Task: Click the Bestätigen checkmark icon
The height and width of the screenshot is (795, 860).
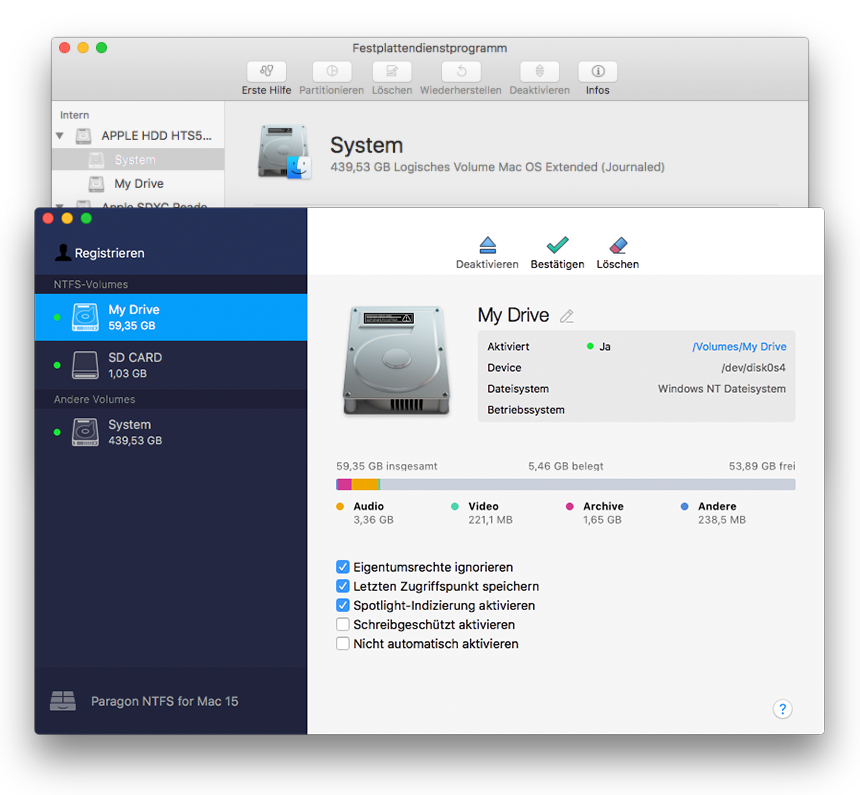Action: point(557,245)
